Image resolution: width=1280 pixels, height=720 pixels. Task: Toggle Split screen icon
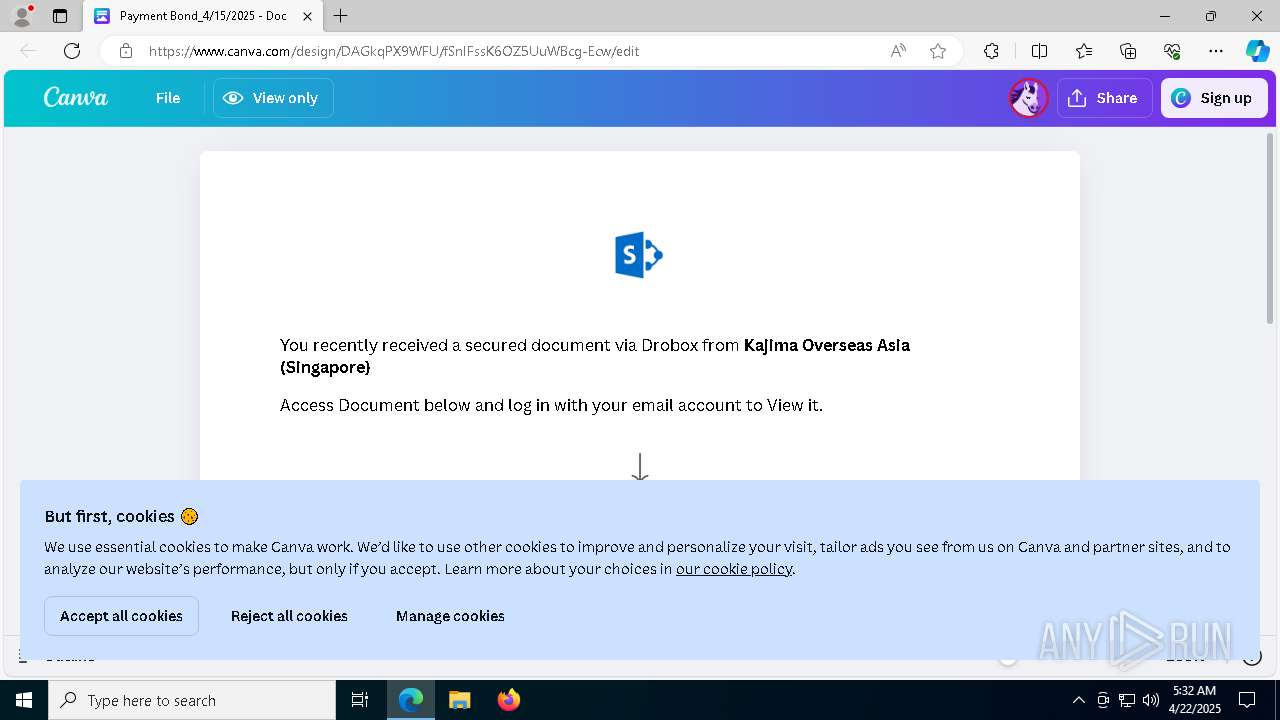click(1039, 51)
